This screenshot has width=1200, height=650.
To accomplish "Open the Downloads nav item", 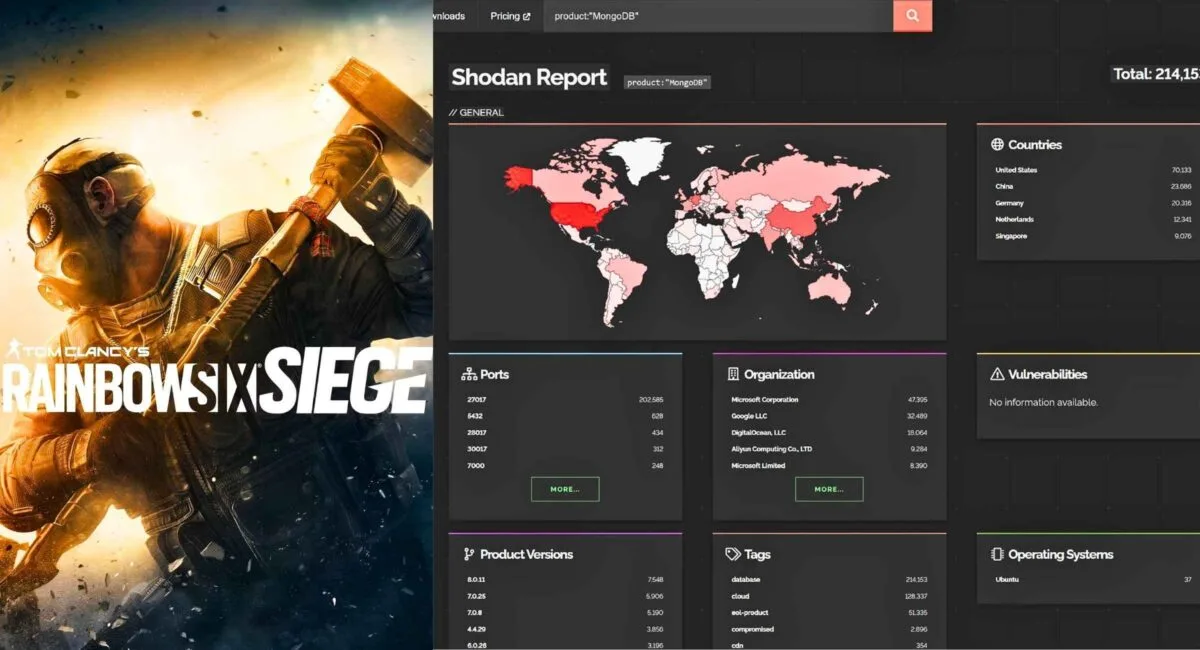I will 449,16.
